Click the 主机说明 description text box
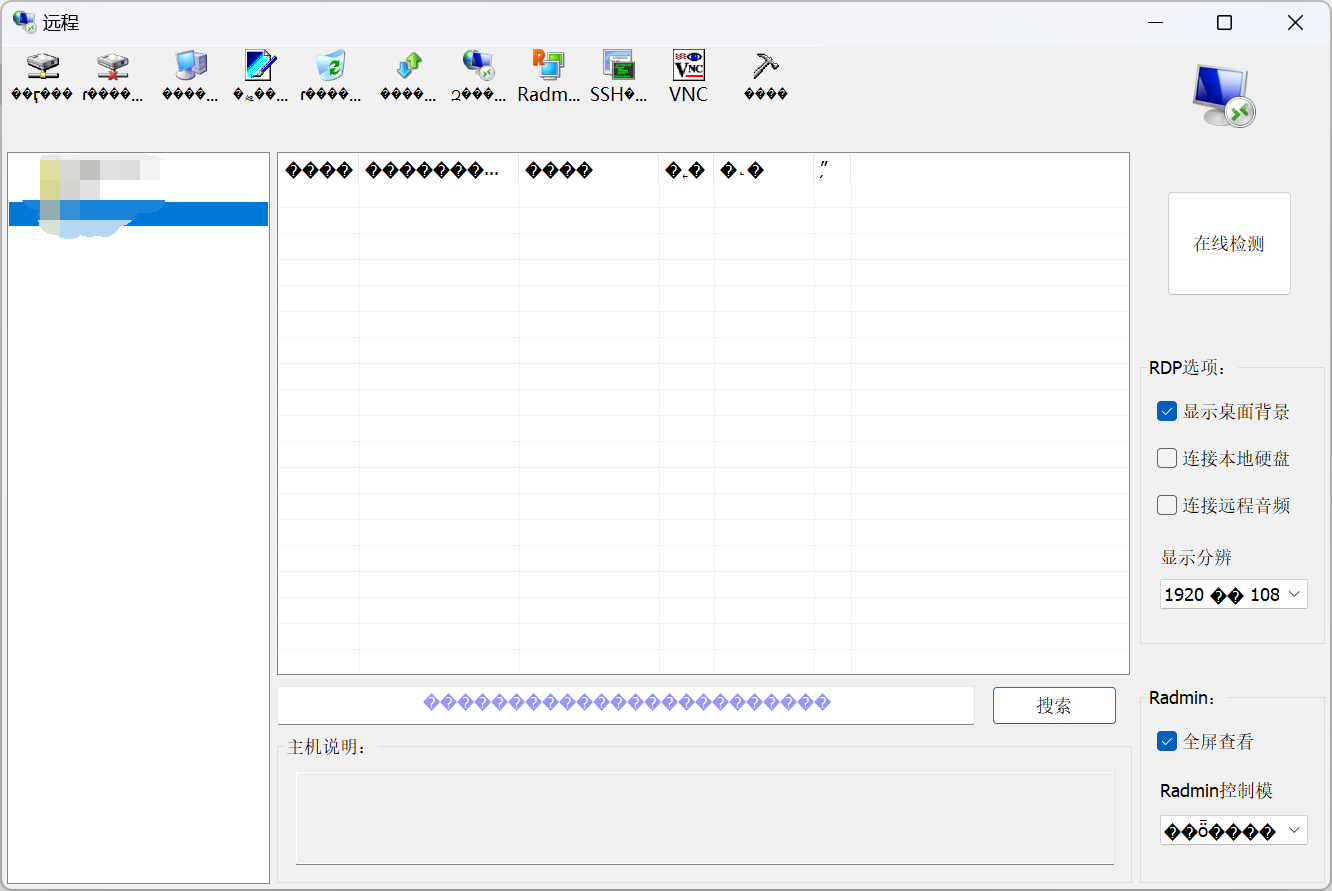This screenshot has width=1332, height=891. [705, 817]
